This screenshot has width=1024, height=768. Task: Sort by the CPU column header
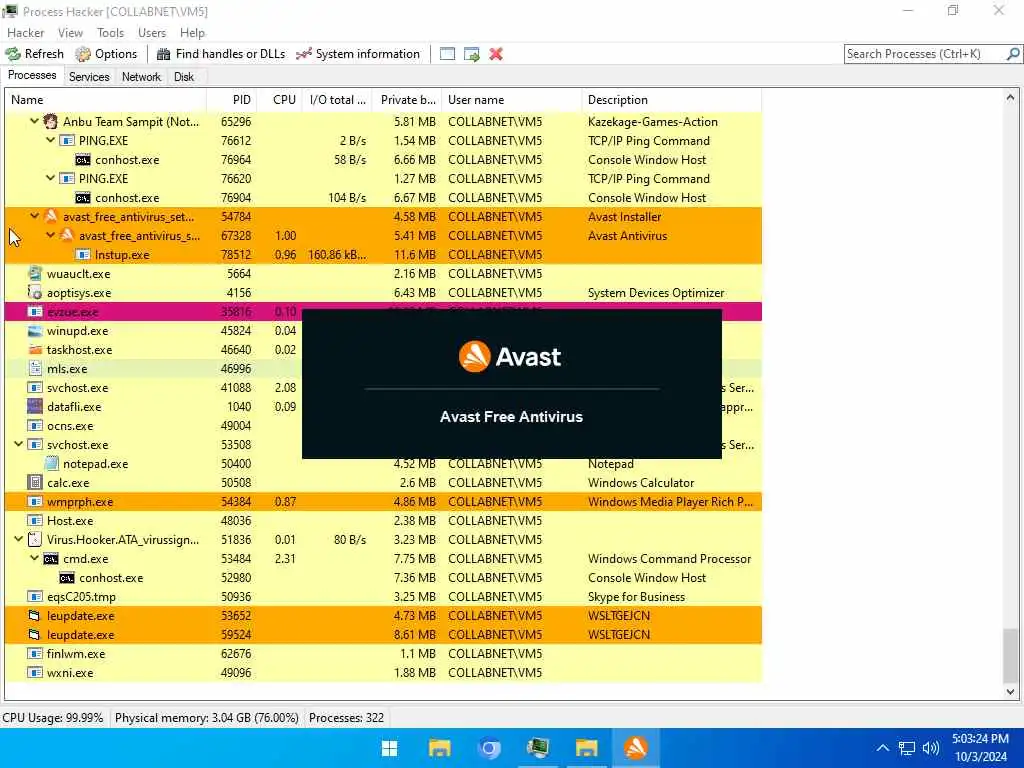coord(281,100)
